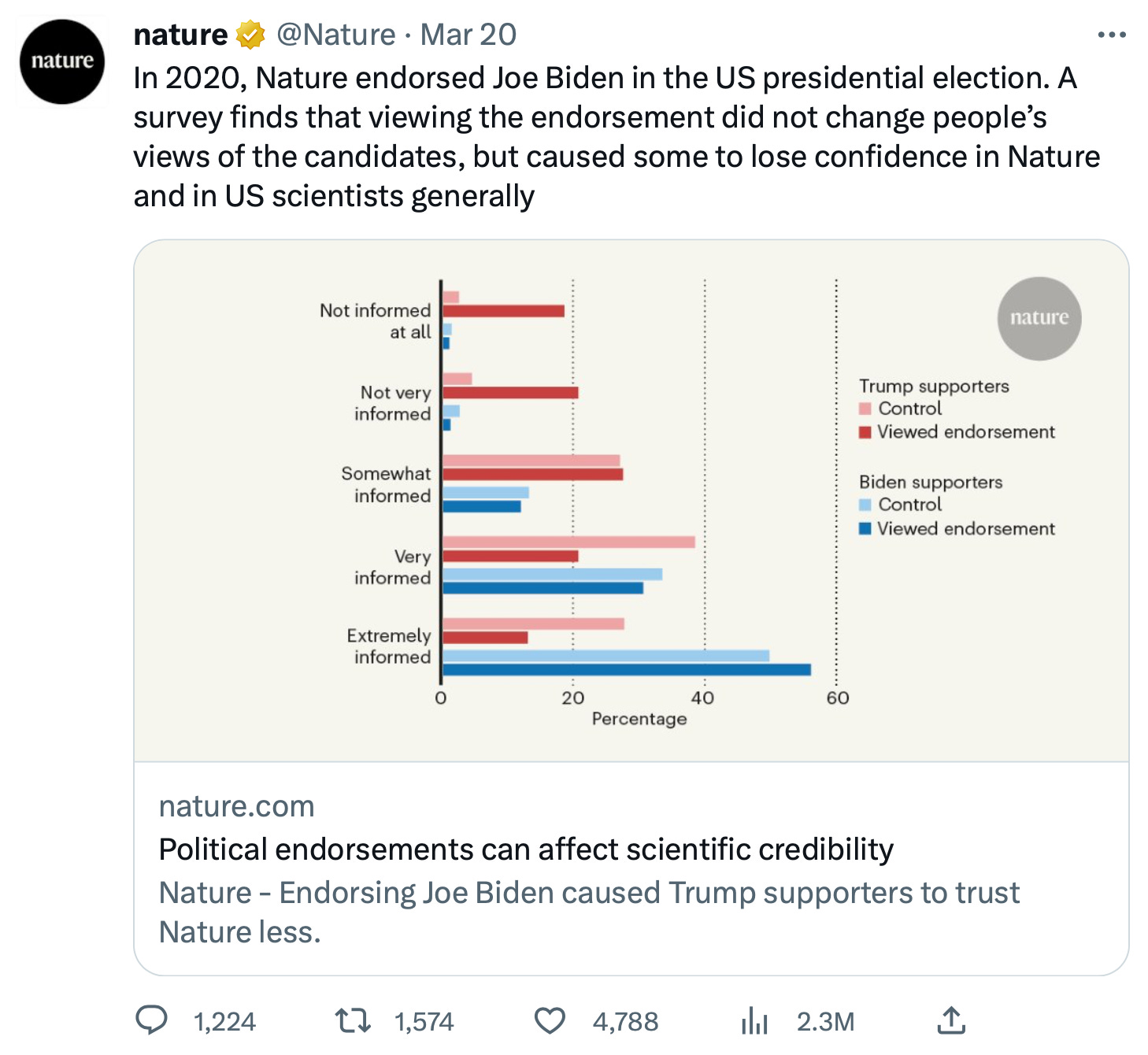Open the nature display name link
The image size is (1148, 1055).
(x=180, y=35)
